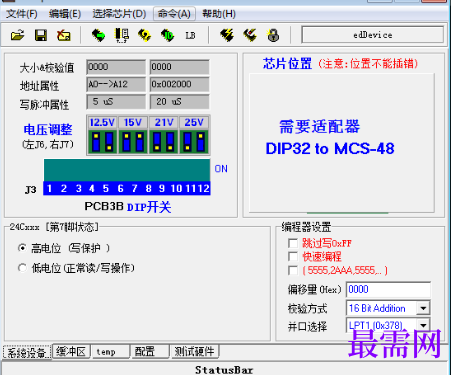
Task: Click the red-crossed folder toolbar icon
Action: click(64, 35)
